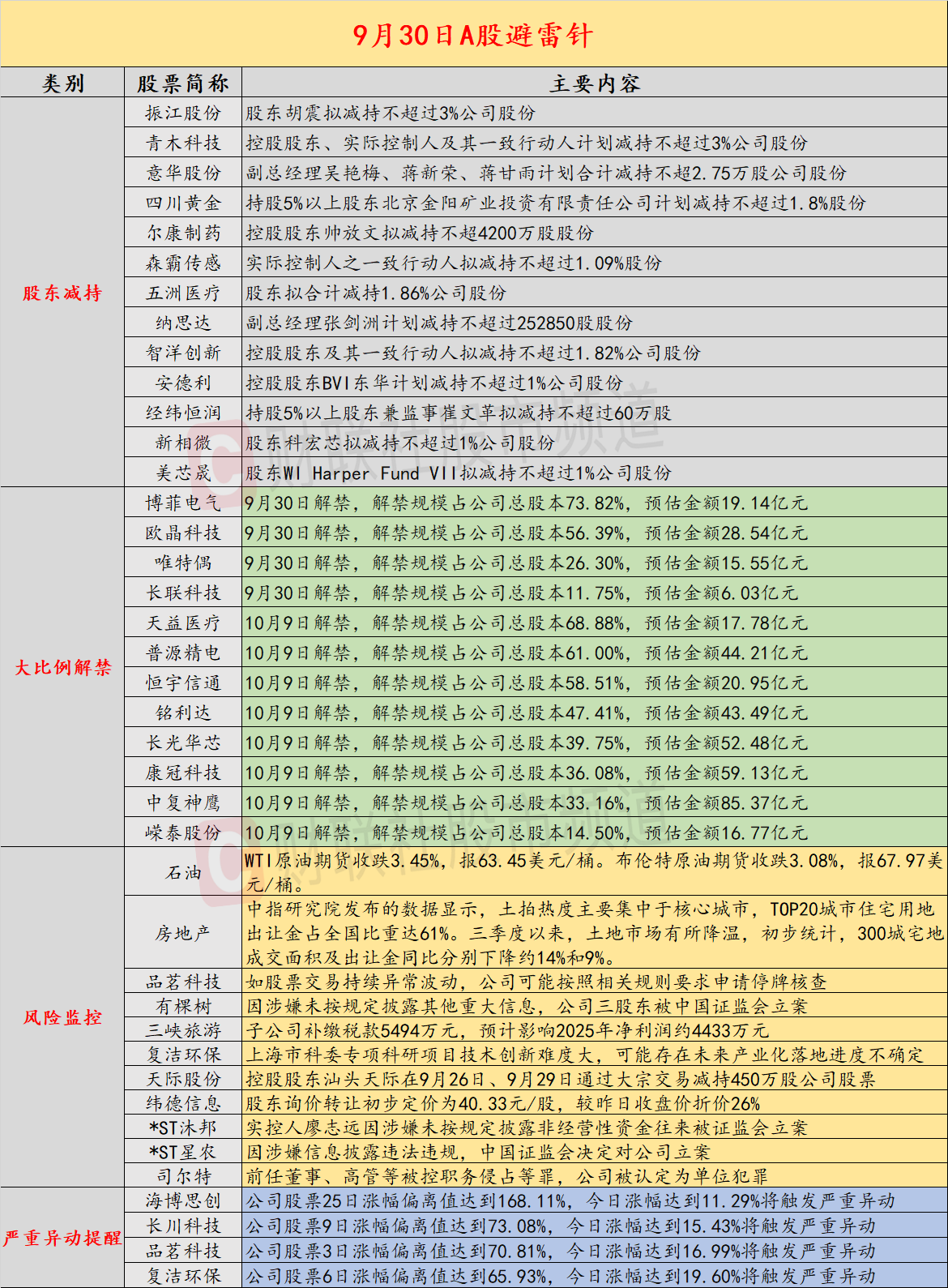Click 美芯晟 WI Harper Fund content cell

click(595, 473)
